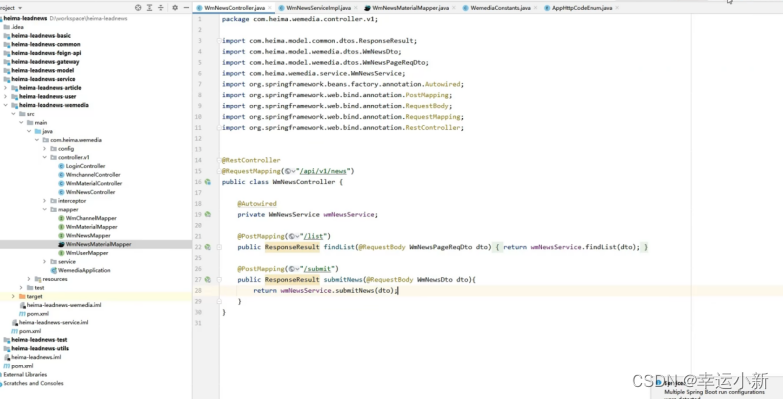784x399 pixels.
Task: Expand the test folder under src
Action: (x=21, y=288)
